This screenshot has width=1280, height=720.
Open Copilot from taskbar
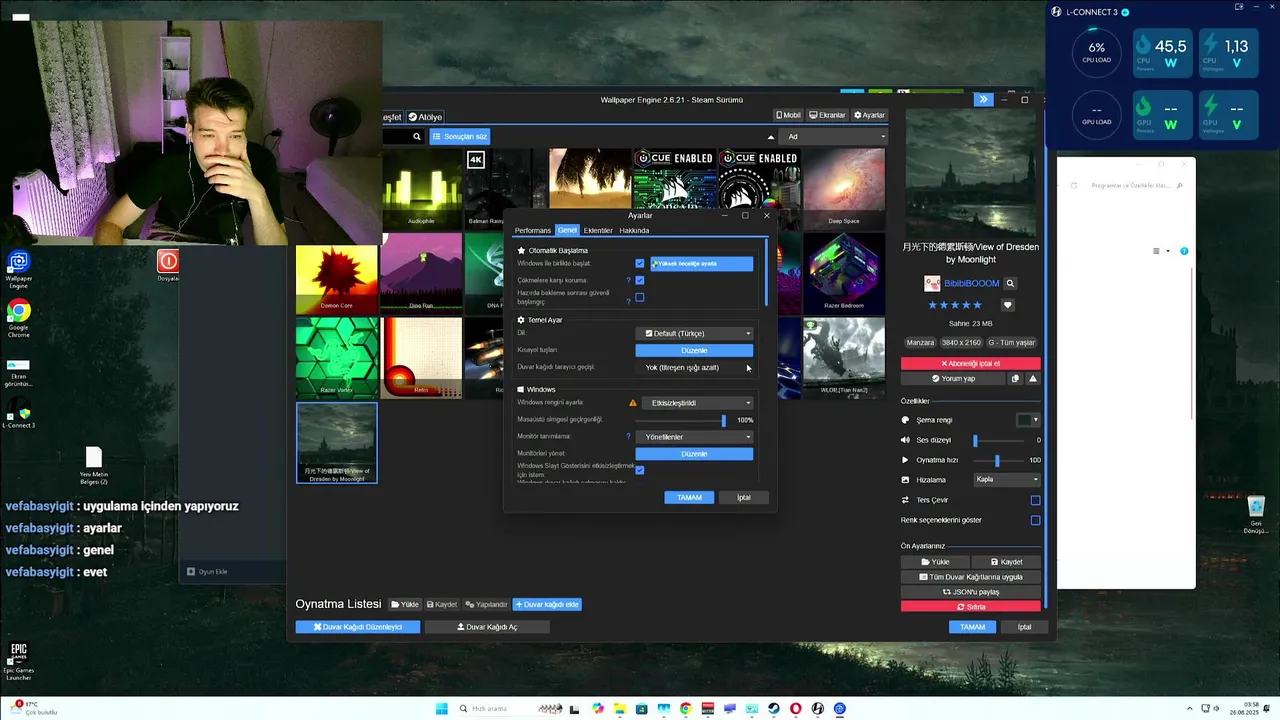598,709
